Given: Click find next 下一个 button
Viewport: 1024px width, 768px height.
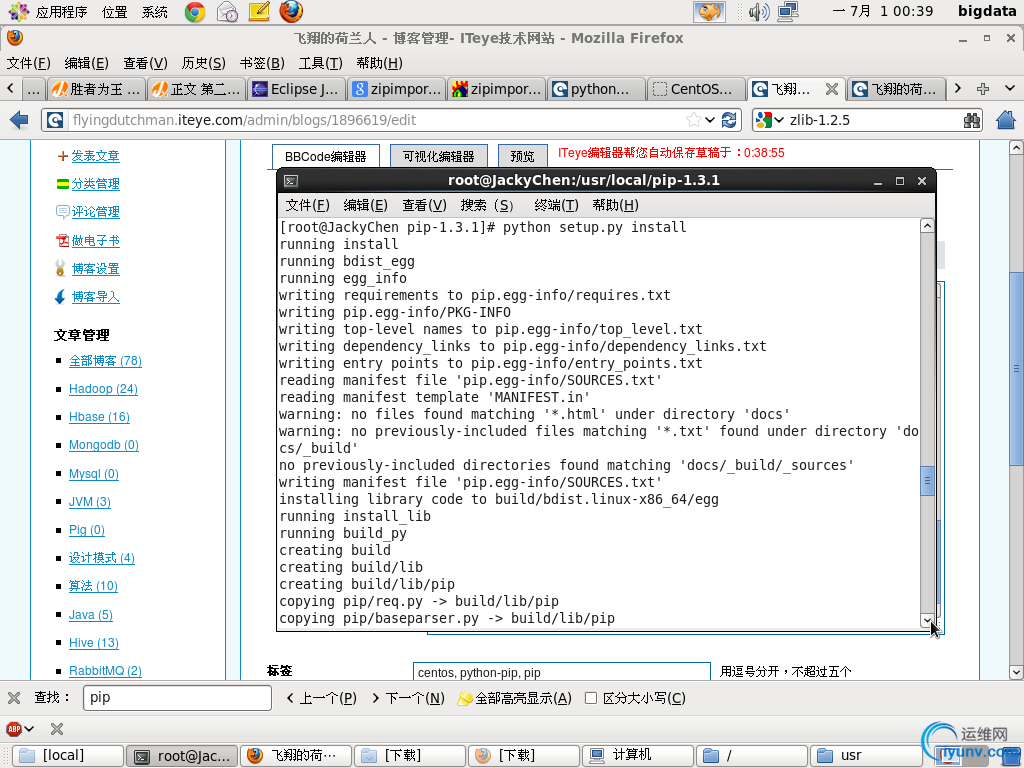Looking at the screenshot, I should tap(408, 698).
